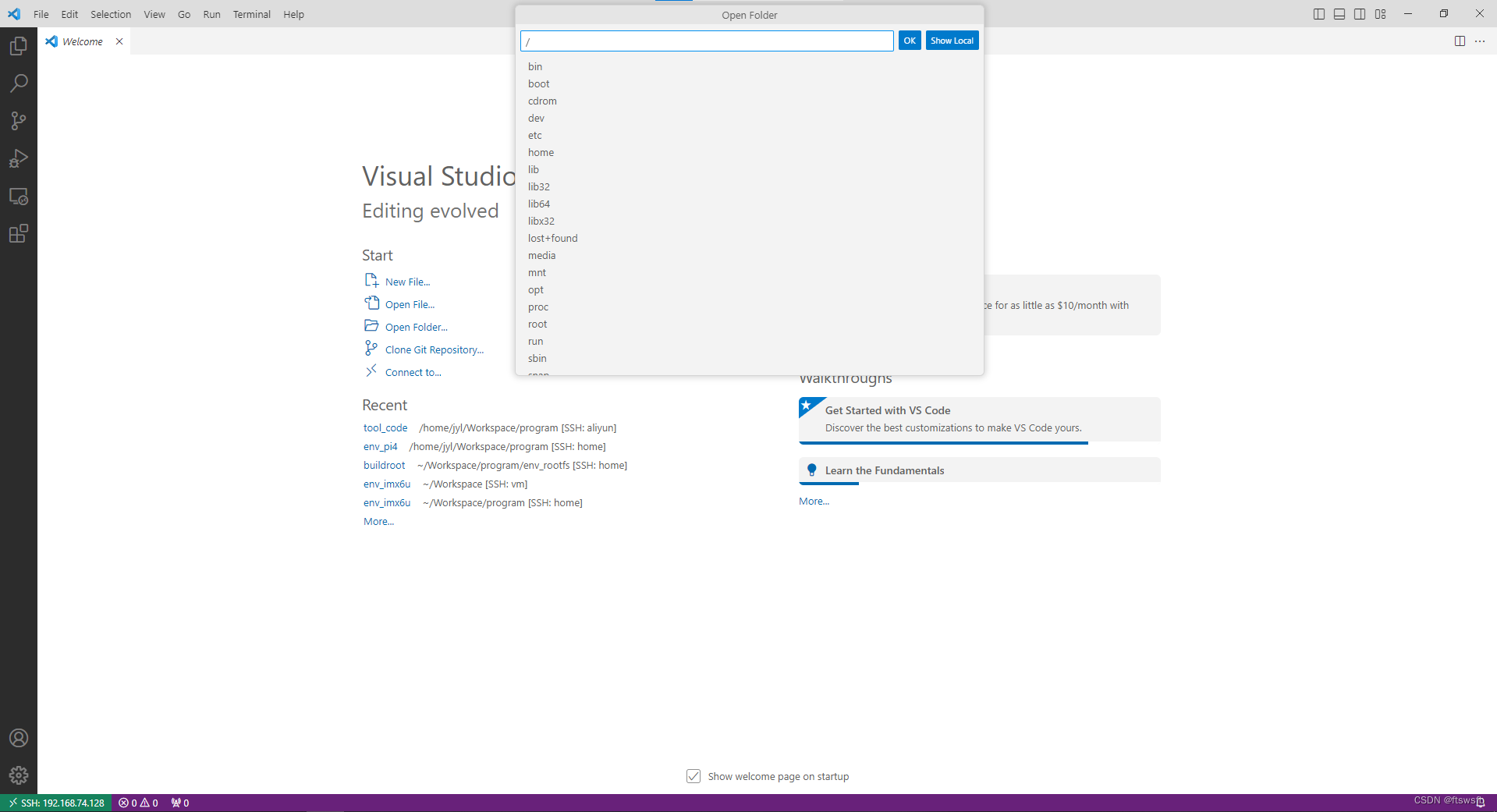This screenshot has width=1497, height=812.
Task: Open the Extensions view icon
Action: coord(19,233)
